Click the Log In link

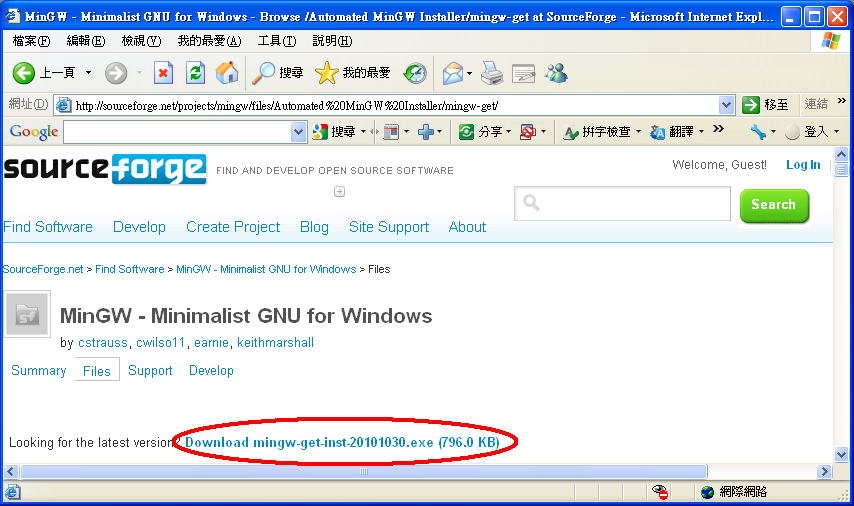tap(803, 165)
